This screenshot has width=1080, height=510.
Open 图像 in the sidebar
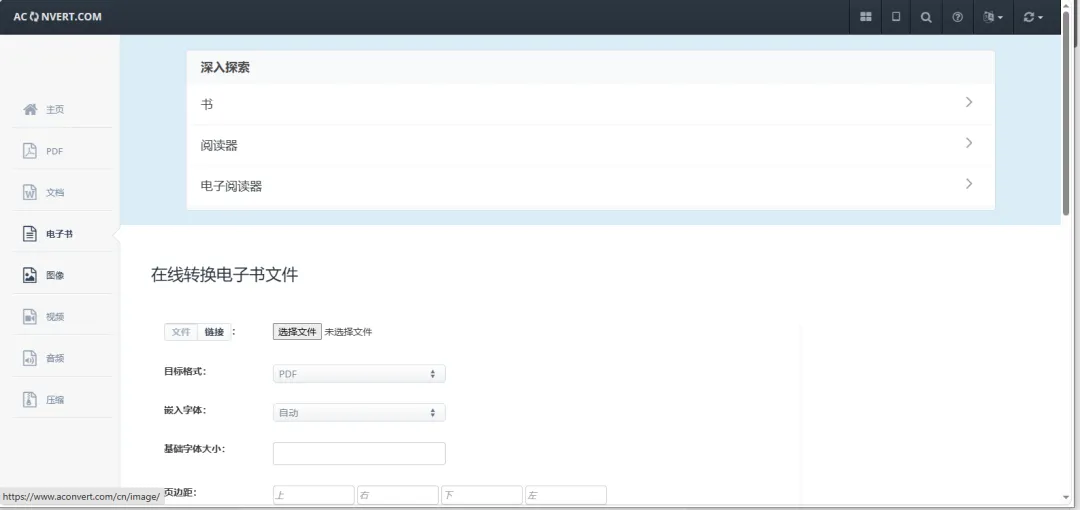(x=55, y=275)
